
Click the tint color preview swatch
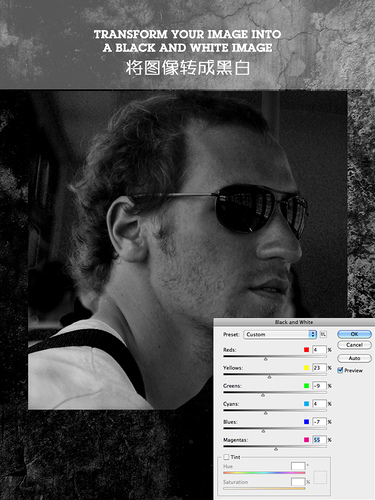coord(320,477)
